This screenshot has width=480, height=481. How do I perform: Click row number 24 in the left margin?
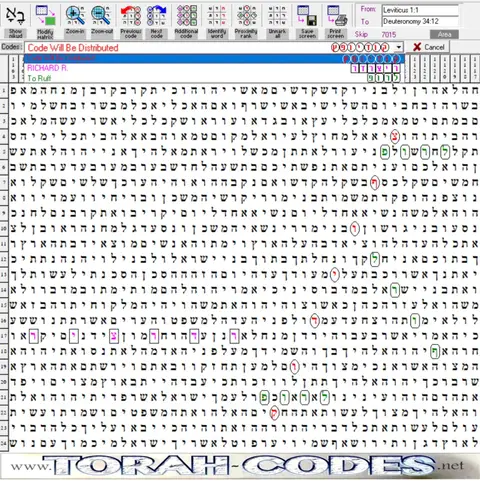4,443
